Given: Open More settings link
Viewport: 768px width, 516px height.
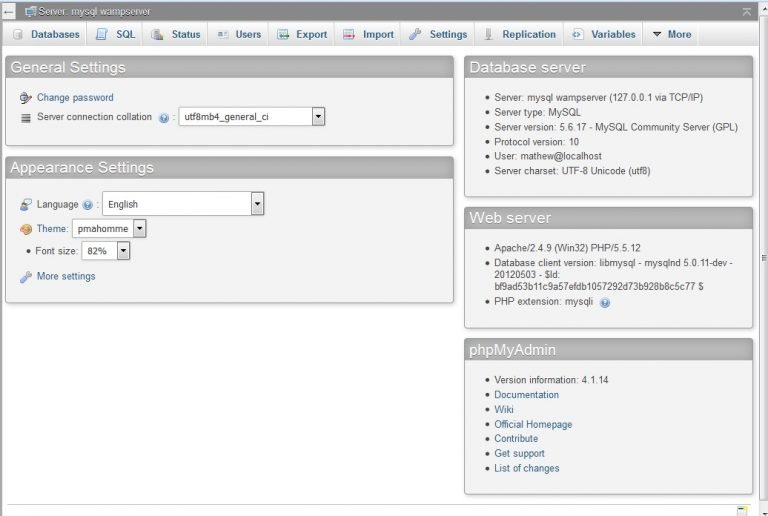Looking at the screenshot, I should [66, 276].
